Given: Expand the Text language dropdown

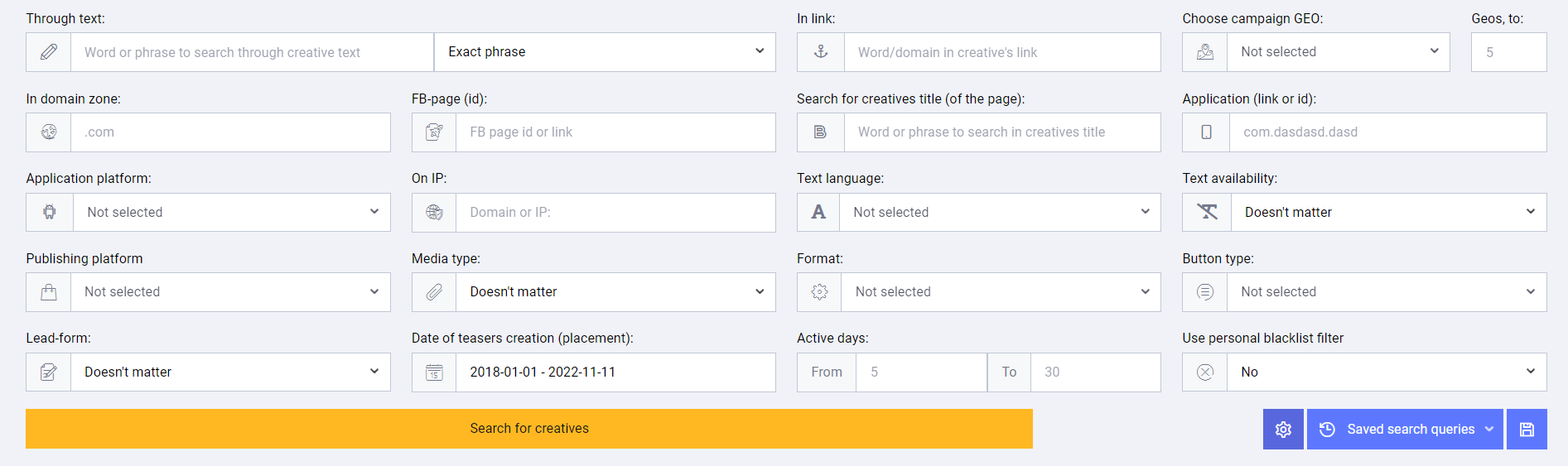Looking at the screenshot, I should [1001, 212].
